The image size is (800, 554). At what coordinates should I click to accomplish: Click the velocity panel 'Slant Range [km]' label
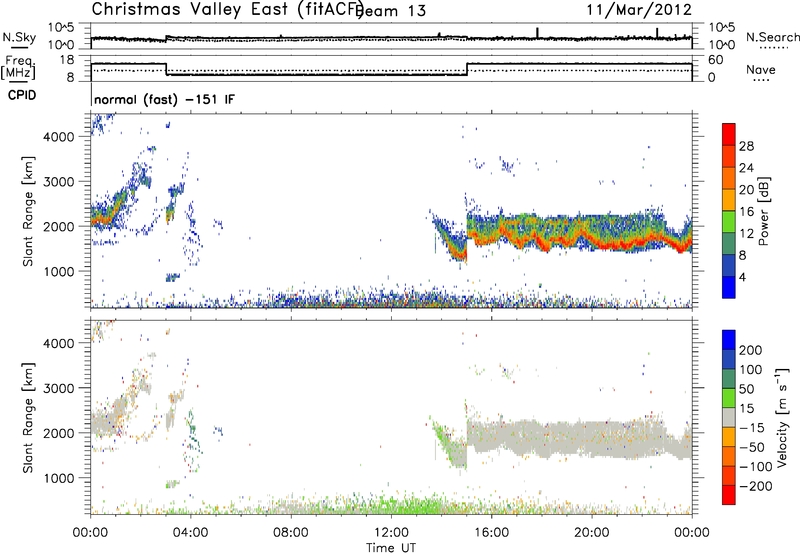28,418
